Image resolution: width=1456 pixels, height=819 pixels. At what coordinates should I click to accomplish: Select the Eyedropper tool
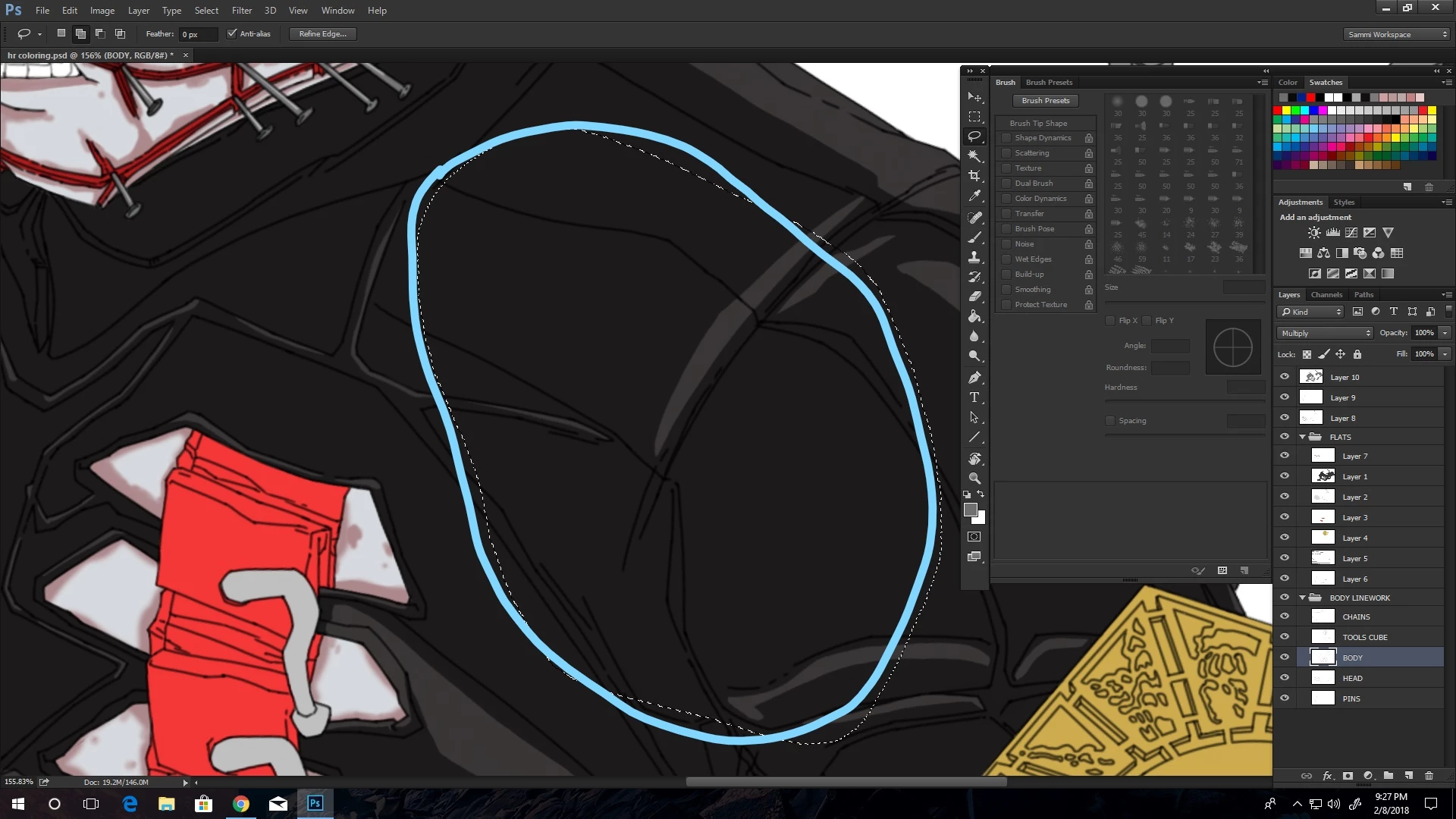click(974, 196)
